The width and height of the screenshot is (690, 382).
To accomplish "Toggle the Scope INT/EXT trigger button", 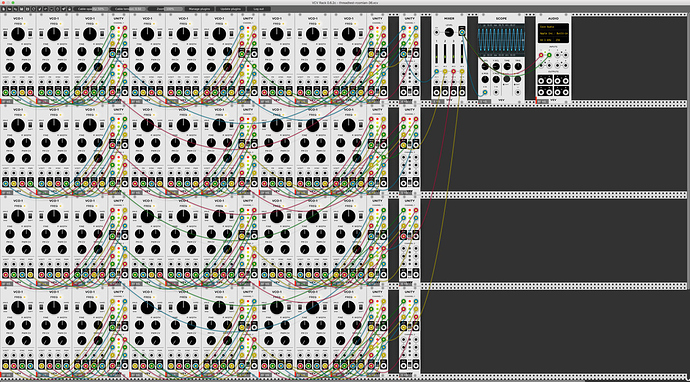I will [x=518, y=79].
